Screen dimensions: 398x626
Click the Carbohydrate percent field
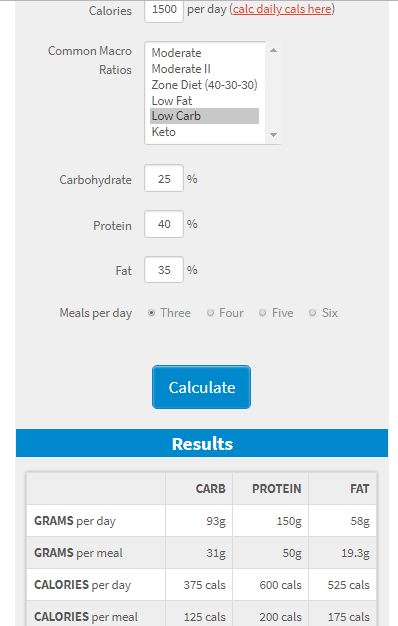tap(164, 178)
